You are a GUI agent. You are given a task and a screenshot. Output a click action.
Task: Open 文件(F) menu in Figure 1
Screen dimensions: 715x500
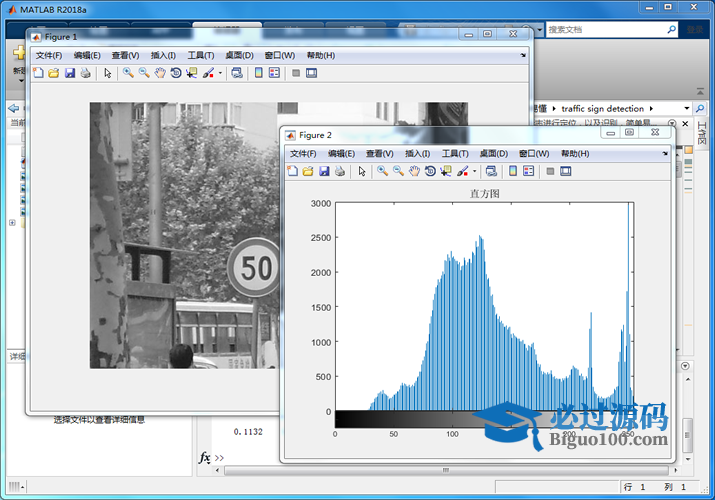click(x=49, y=56)
